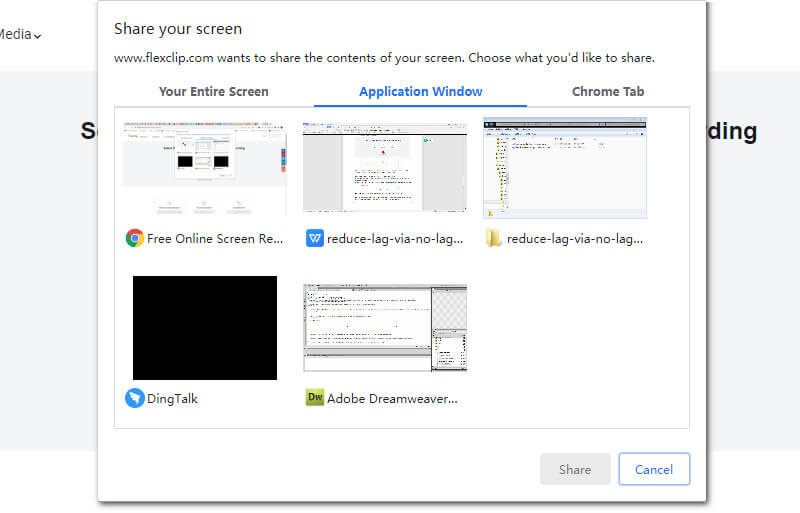Viewport: 800px width, 513px height.
Task: Expand the Media dropdown in background page
Action: [20, 35]
